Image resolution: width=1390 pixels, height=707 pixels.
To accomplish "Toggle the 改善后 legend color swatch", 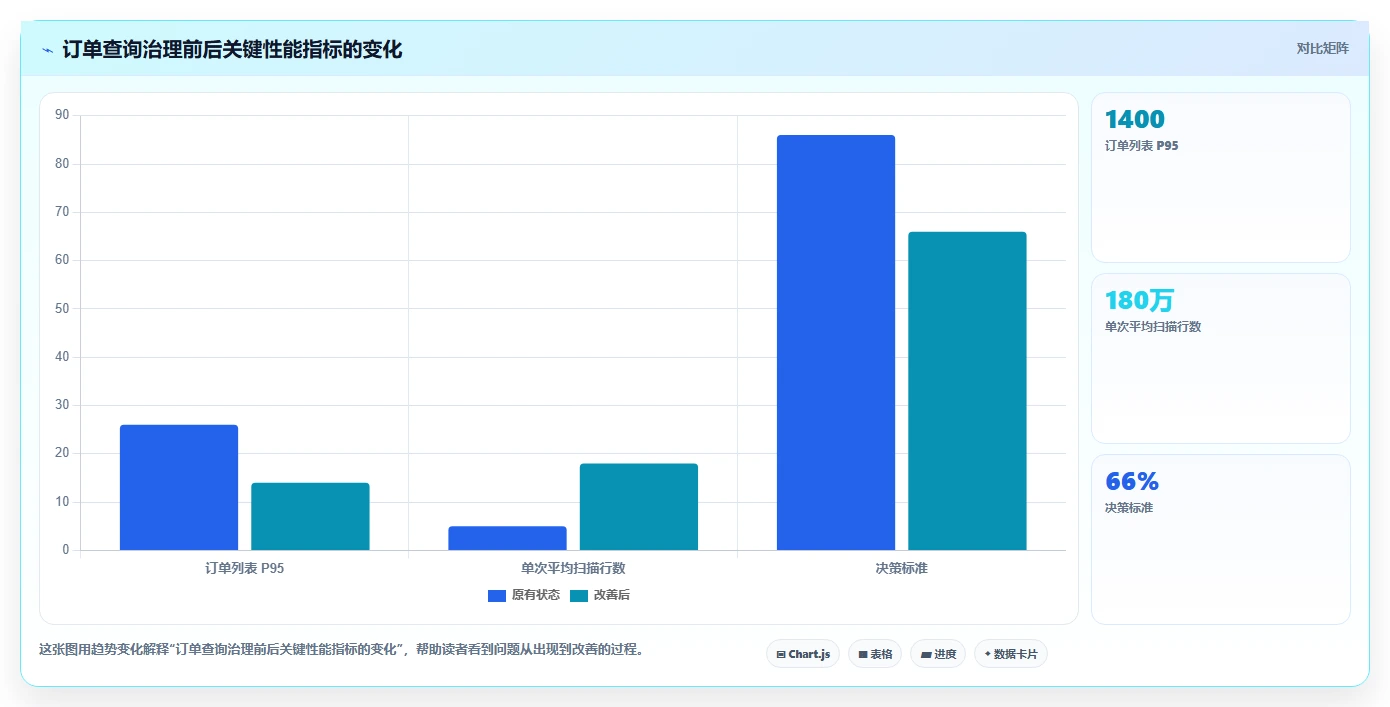I will (x=579, y=595).
